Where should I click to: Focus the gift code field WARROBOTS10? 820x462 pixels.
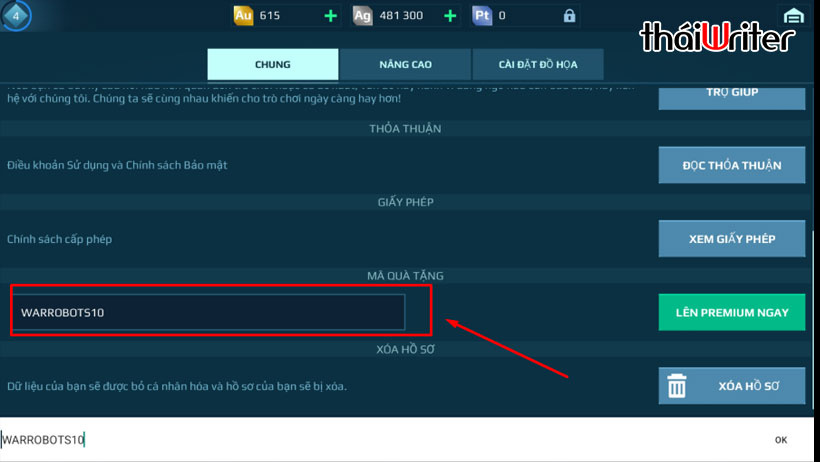tap(209, 312)
